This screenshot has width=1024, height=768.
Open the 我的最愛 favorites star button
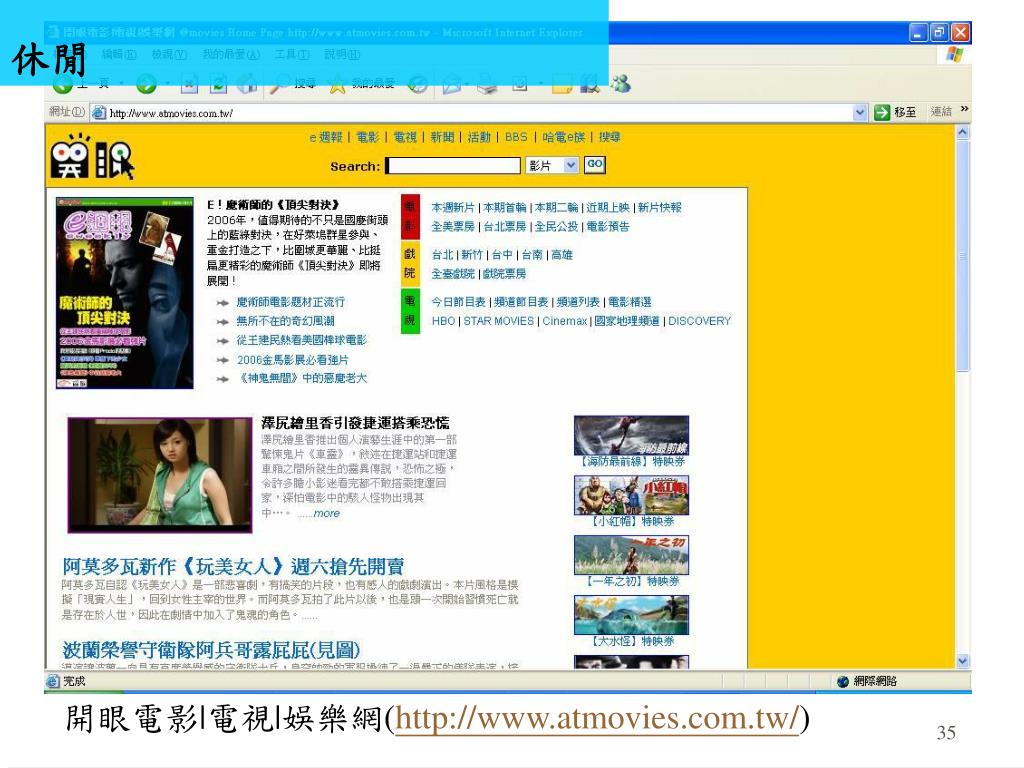tap(361, 84)
